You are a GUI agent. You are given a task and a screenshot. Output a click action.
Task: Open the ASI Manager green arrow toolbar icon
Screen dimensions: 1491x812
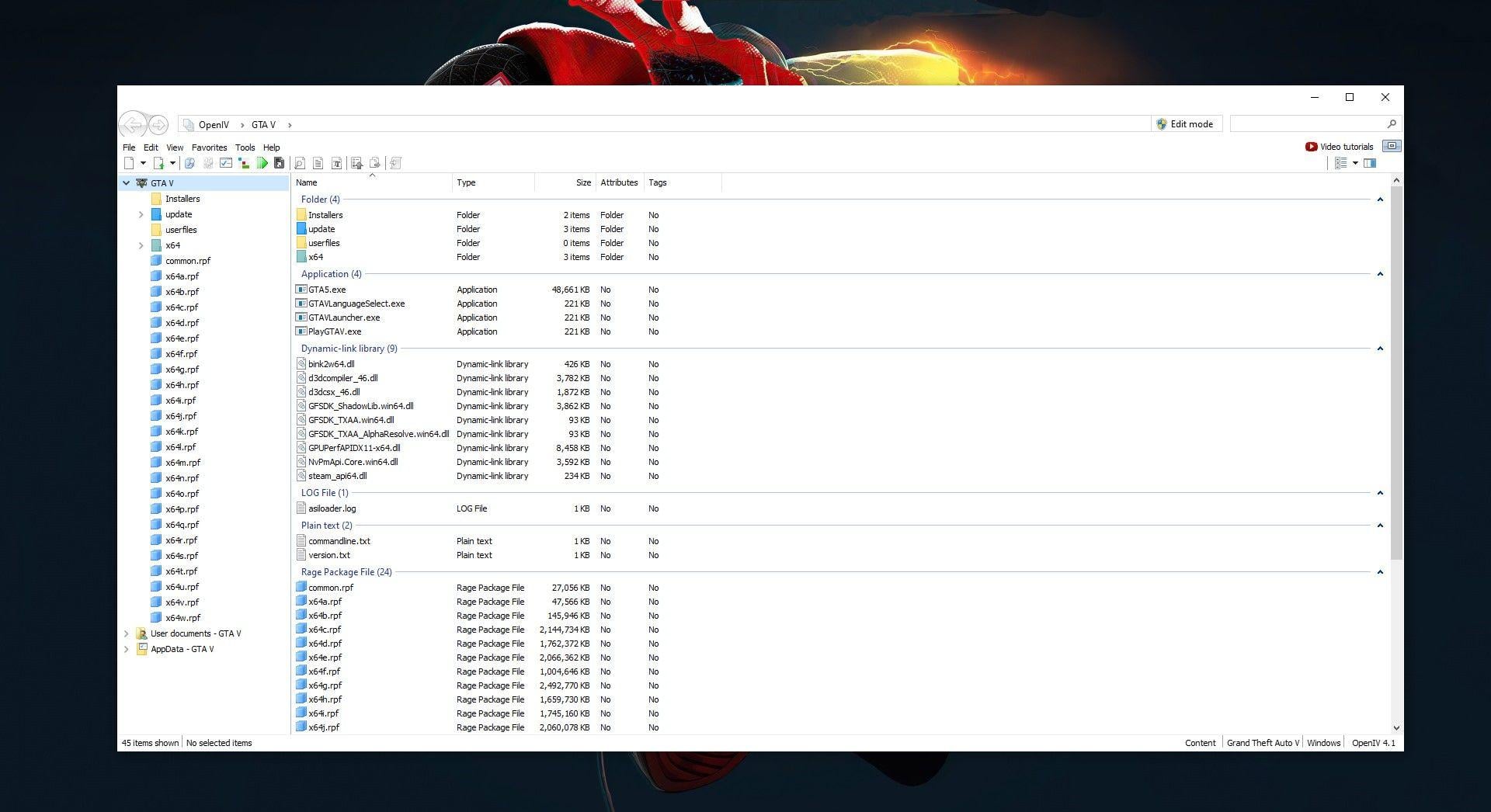pyautogui.click(x=262, y=163)
